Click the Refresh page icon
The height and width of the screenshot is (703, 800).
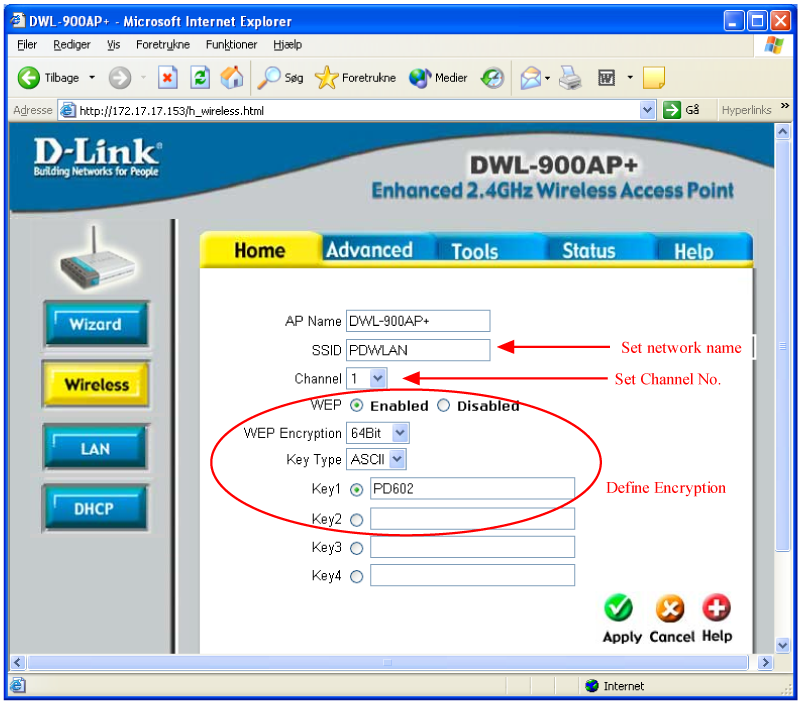[x=200, y=78]
